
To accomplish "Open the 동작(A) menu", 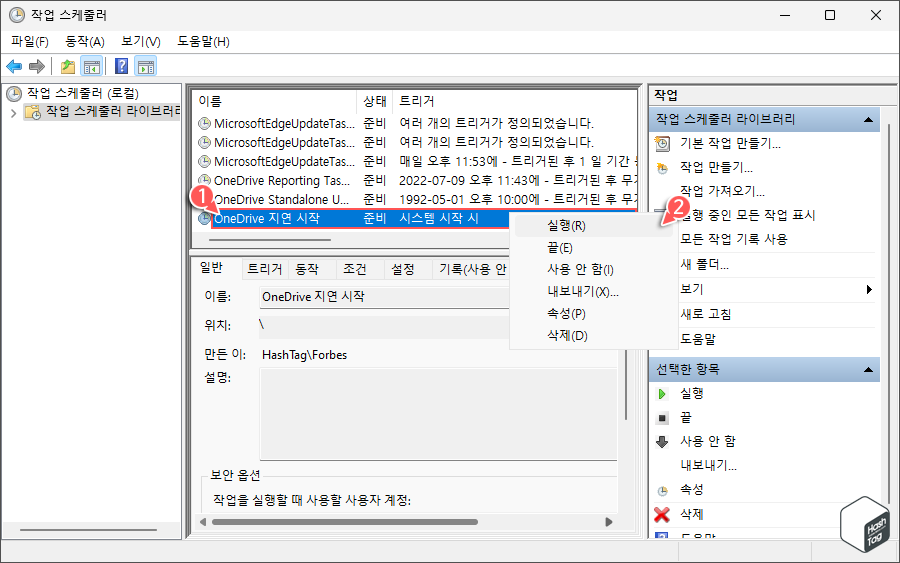I will (85, 41).
